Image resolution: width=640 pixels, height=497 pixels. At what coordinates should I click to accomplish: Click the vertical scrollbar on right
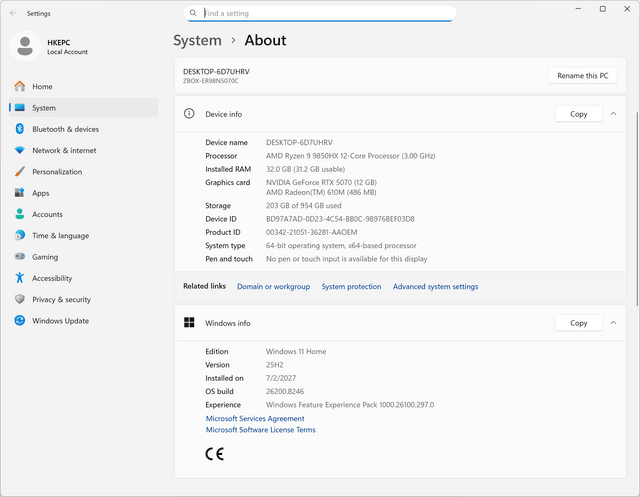pyautogui.click(x=637, y=208)
